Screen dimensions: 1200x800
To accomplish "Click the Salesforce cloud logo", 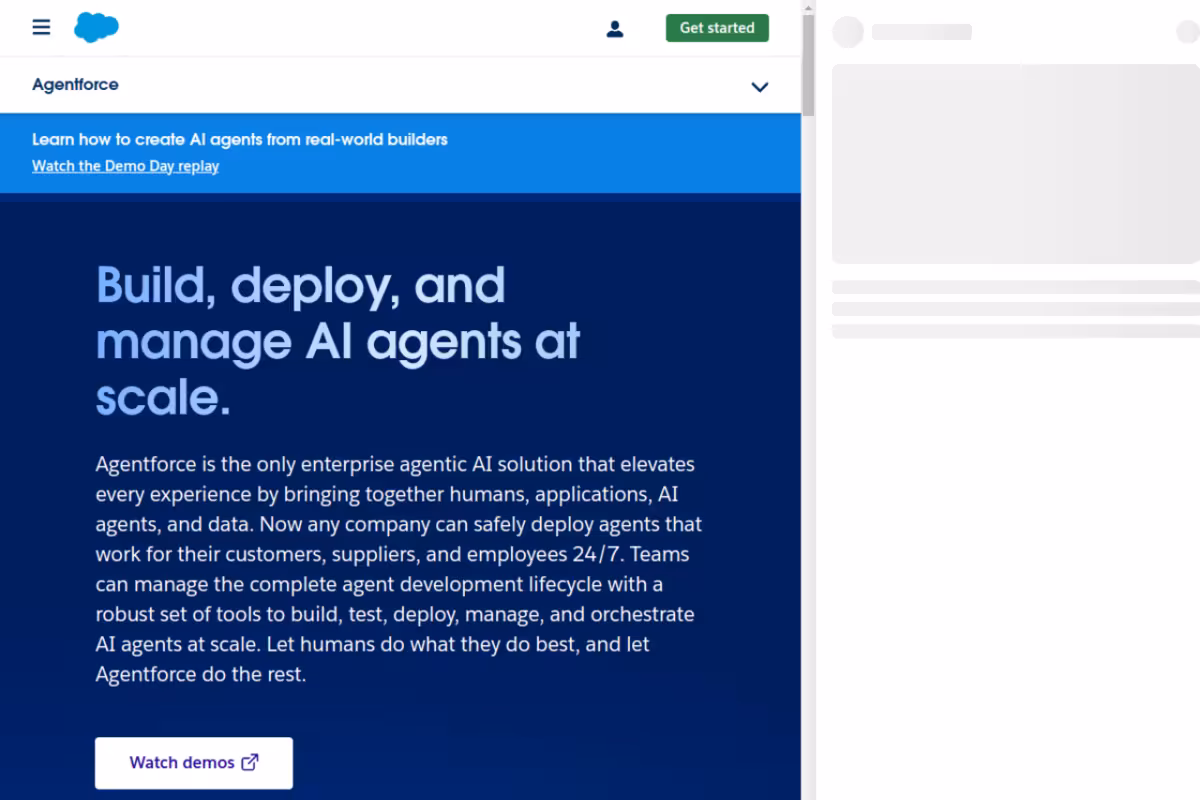I will point(97,27).
